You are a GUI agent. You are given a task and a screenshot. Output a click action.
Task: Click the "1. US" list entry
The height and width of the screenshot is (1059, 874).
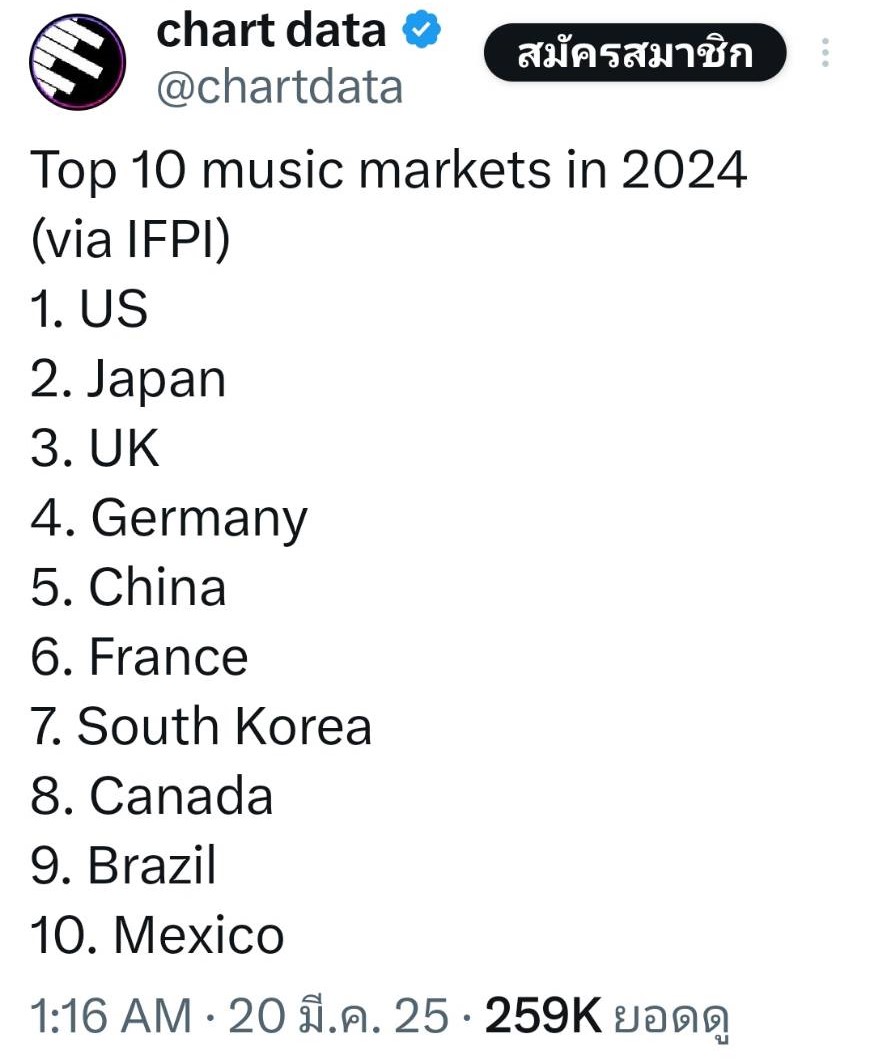pyautogui.click(x=89, y=309)
